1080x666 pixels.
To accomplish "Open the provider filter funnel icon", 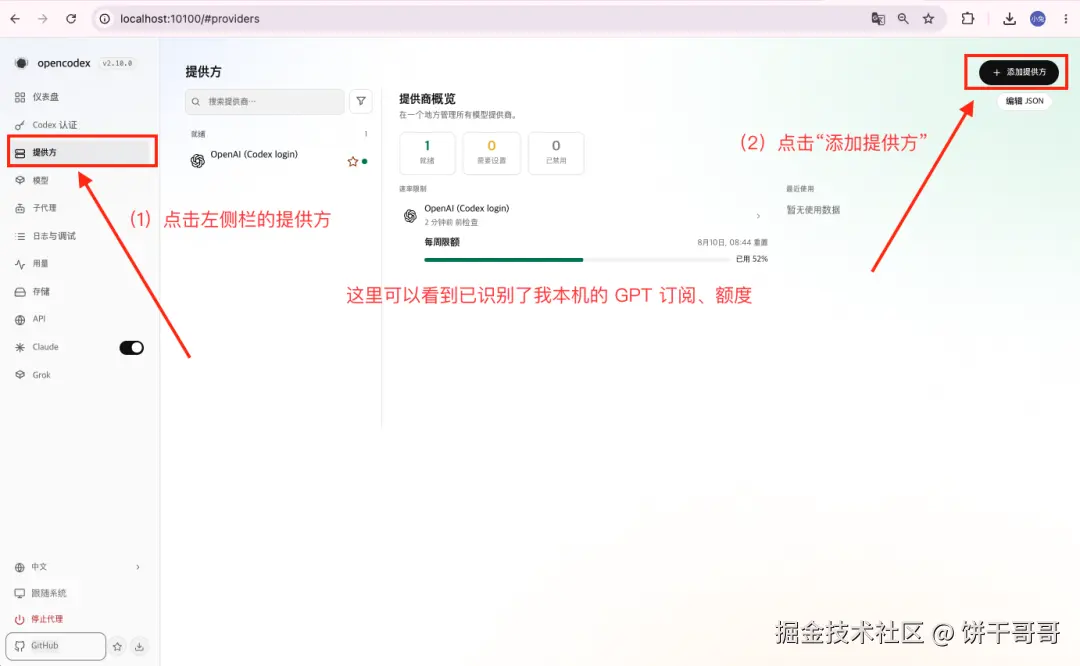I will [x=361, y=101].
